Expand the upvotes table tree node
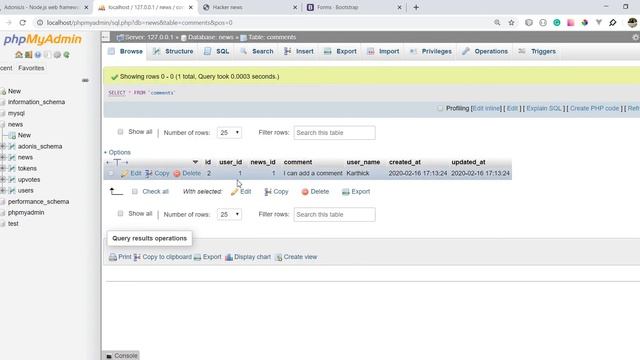 click(3, 179)
